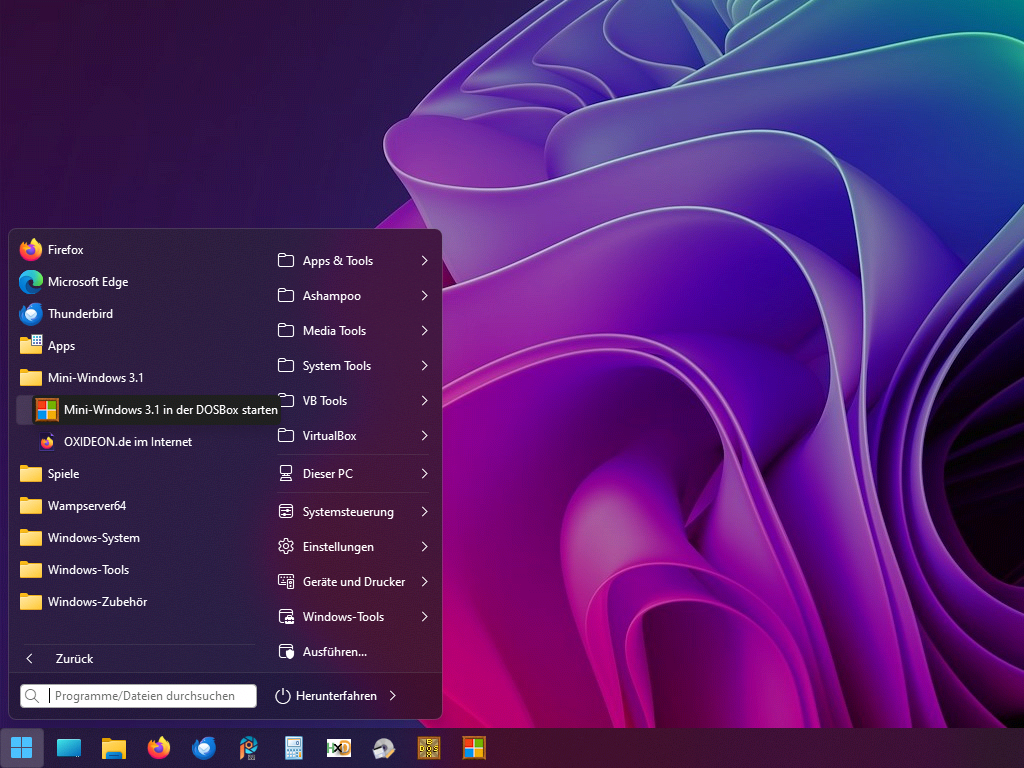Click the Programme/Dateien durchsuchen search field
1024x768 pixels.
click(x=138, y=696)
